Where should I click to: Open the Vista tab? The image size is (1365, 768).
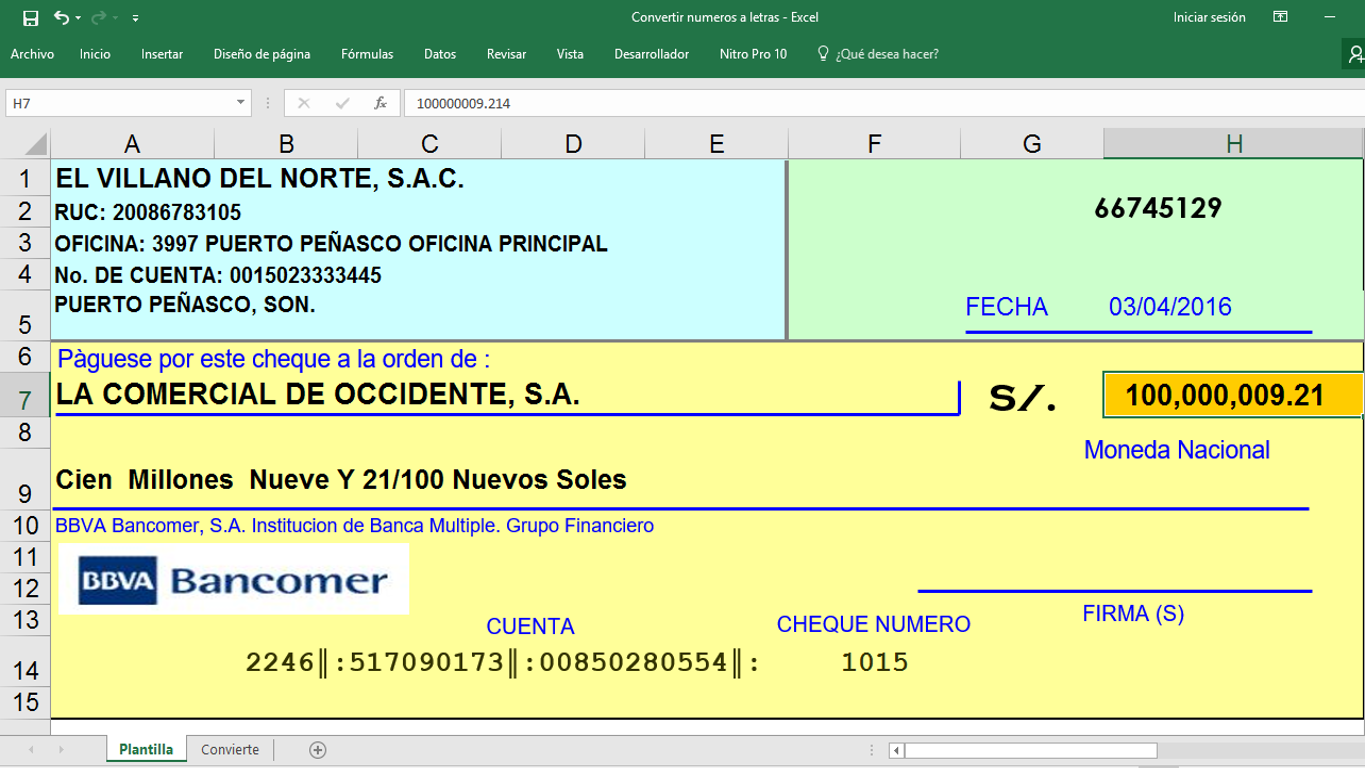pos(570,54)
